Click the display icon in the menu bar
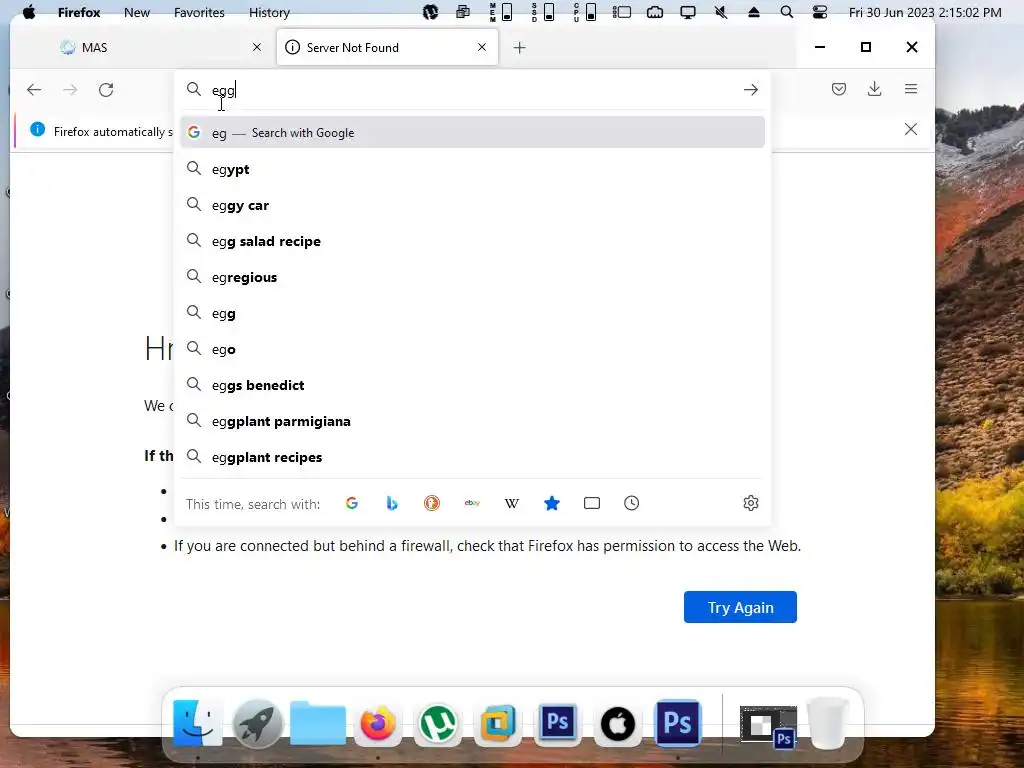1024x768 pixels. pos(688,12)
